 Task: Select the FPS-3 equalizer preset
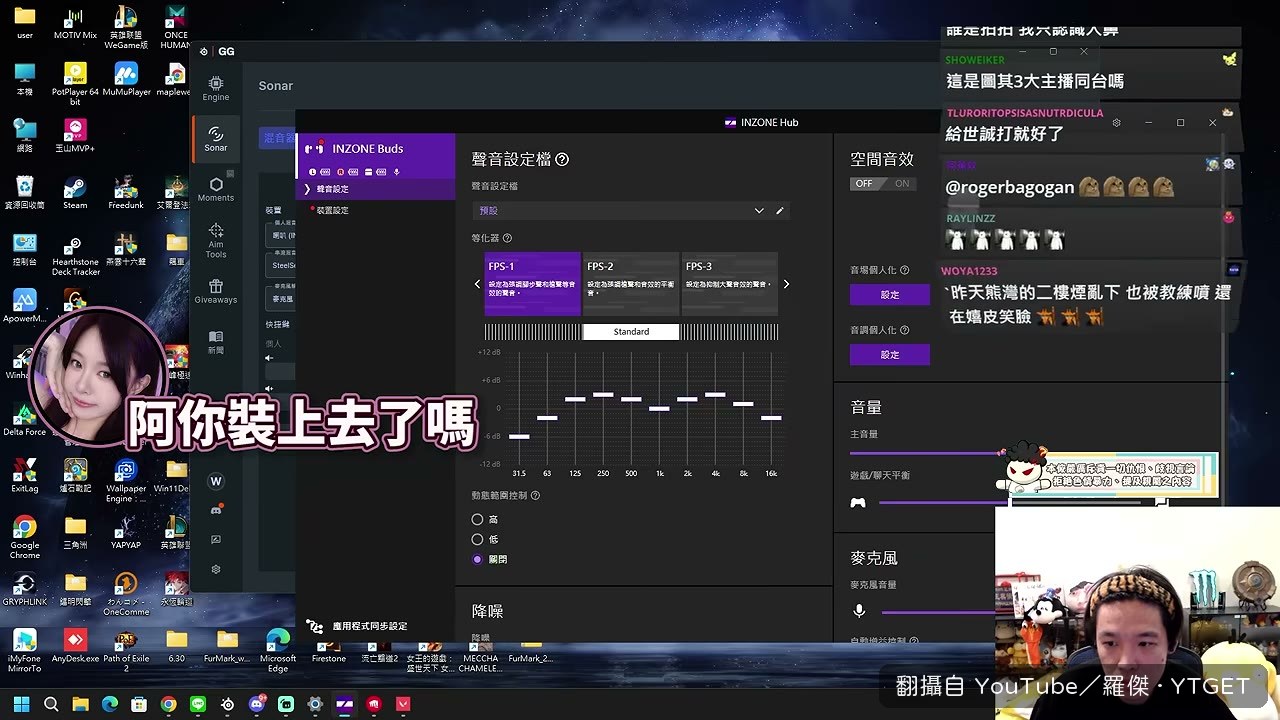pyautogui.click(x=730, y=284)
